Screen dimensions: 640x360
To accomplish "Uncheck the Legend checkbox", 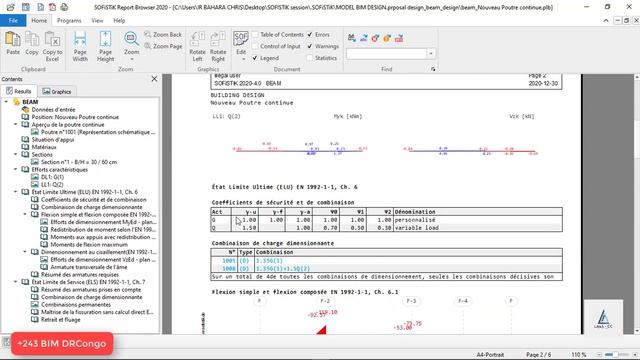I will (x=255, y=58).
